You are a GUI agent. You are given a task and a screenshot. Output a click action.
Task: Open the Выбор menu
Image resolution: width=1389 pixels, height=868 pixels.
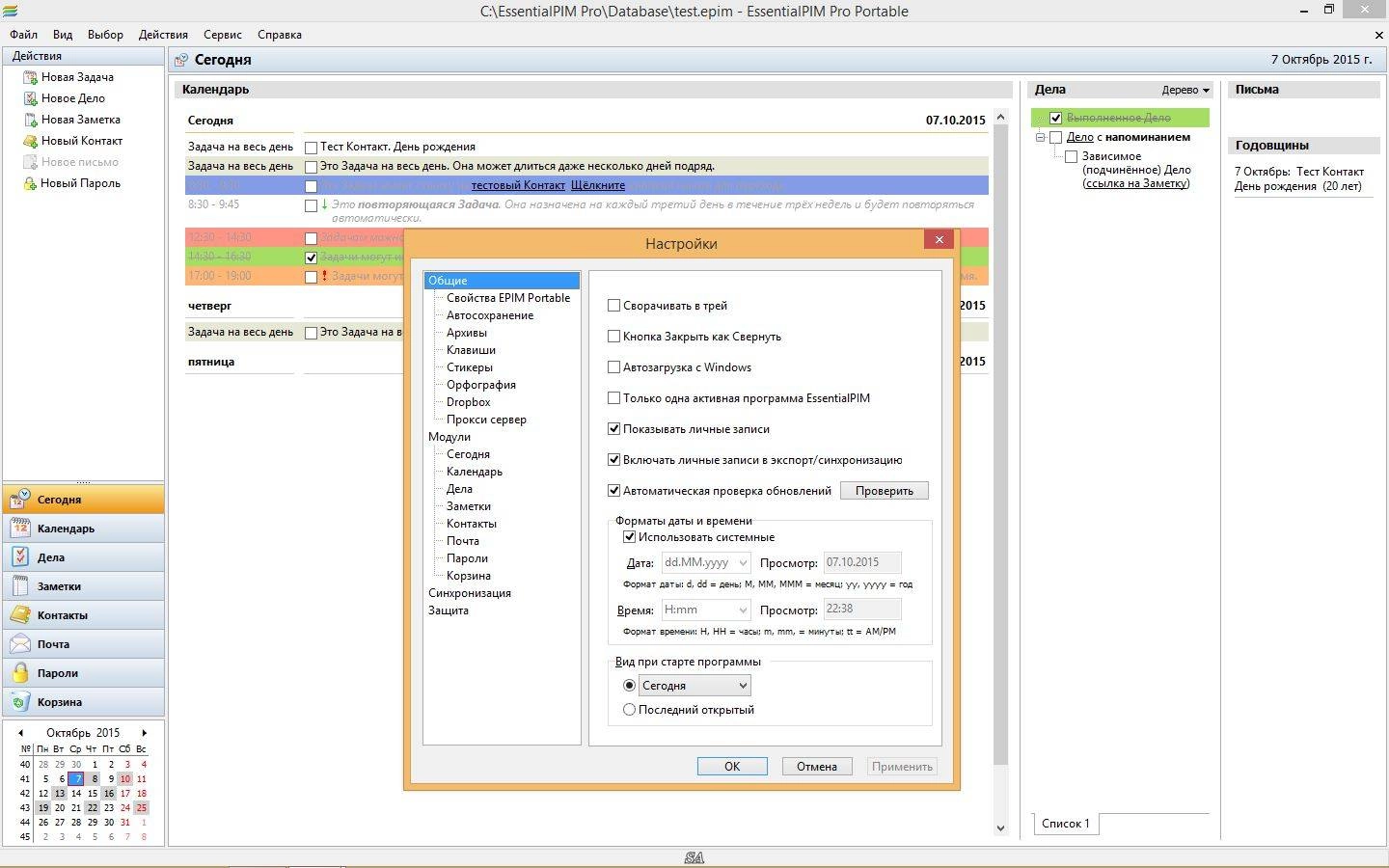pos(105,35)
